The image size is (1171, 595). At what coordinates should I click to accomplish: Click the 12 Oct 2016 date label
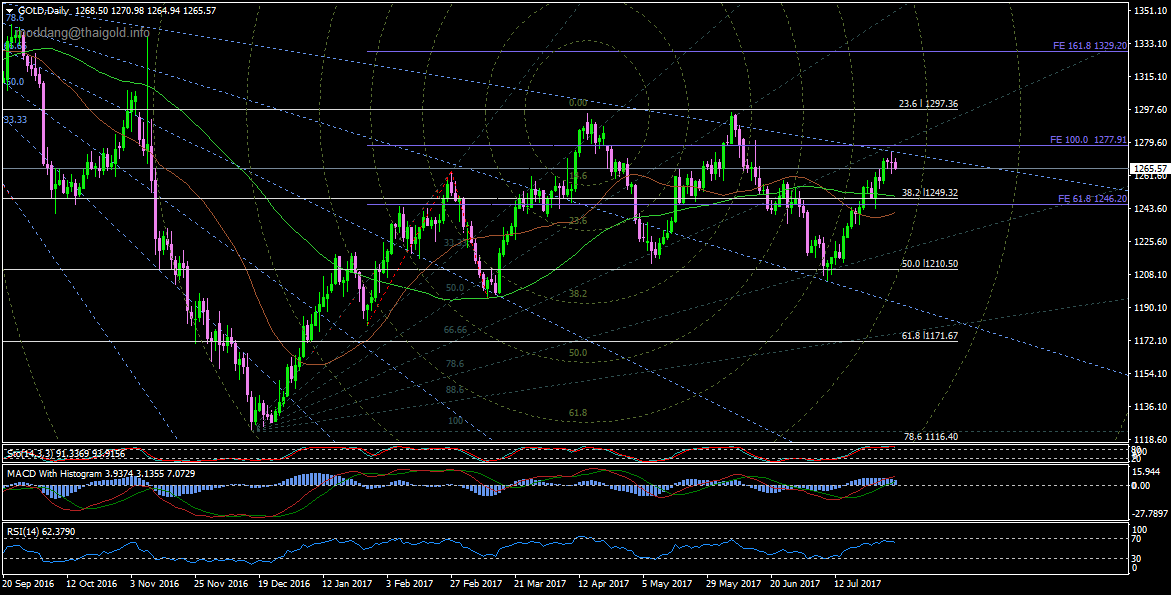[92, 583]
